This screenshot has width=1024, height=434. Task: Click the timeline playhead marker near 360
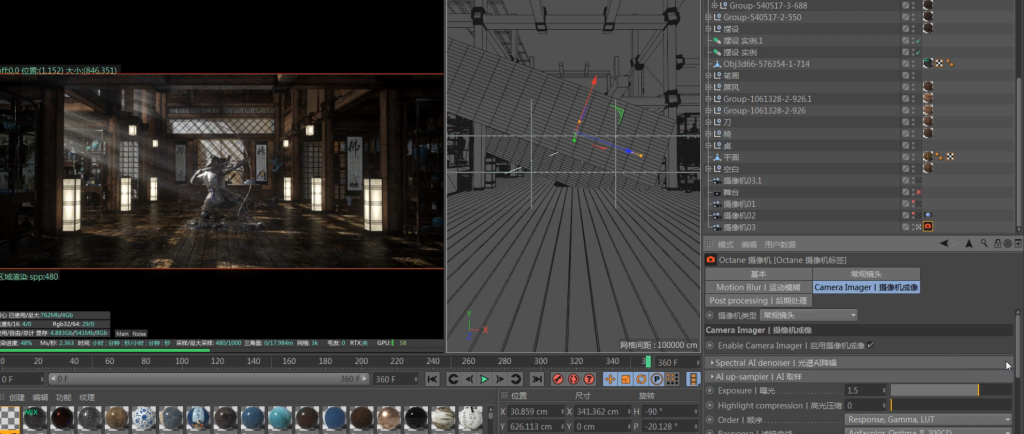pyautogui.click(x=648, y=362)
